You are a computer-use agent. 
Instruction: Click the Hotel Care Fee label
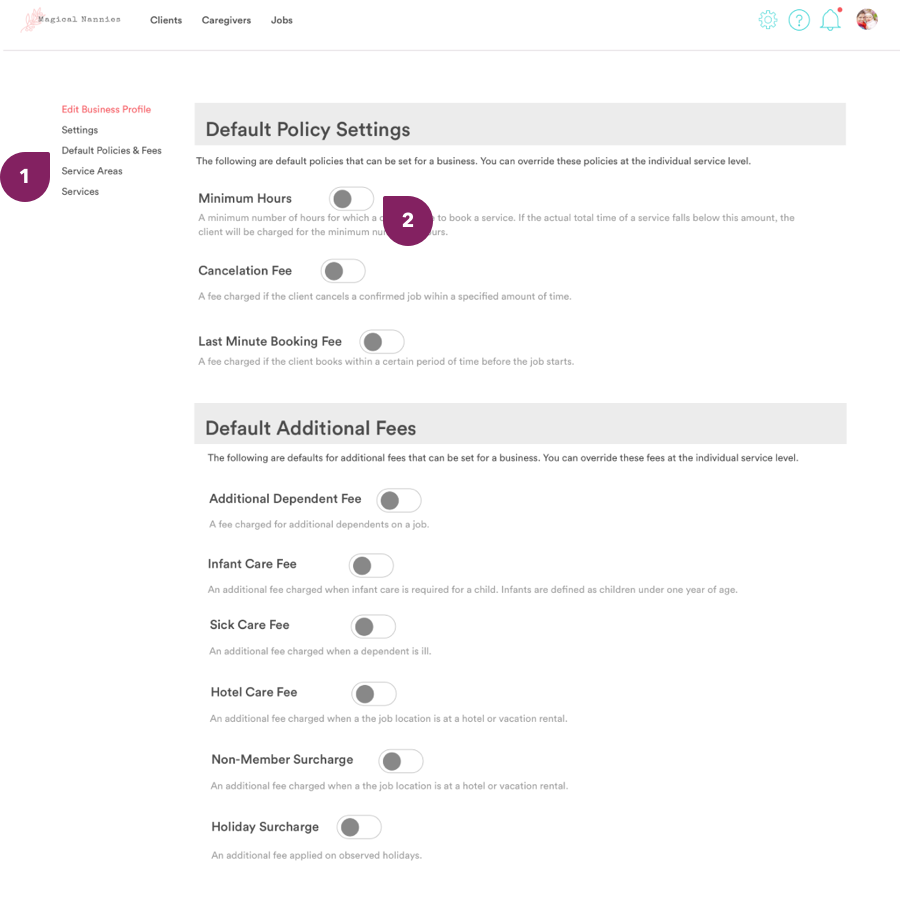[x=254, y=692]
